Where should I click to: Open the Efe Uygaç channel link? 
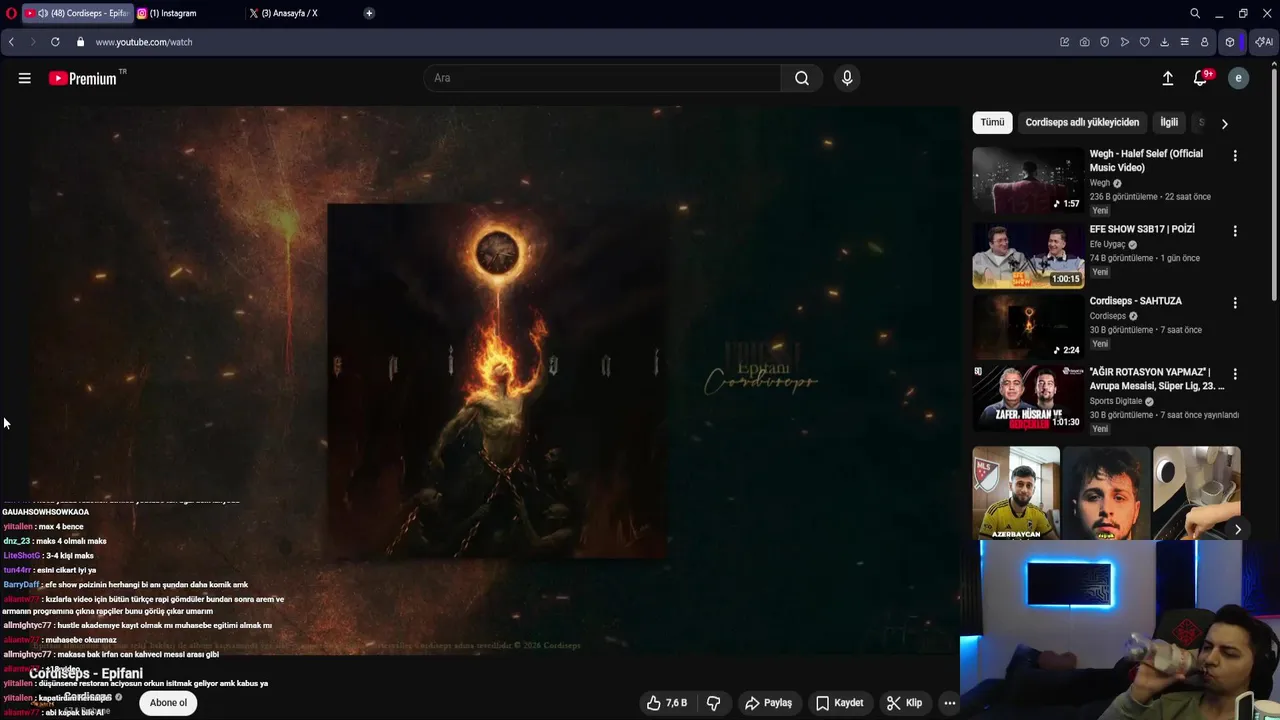tap(1107, 244)
